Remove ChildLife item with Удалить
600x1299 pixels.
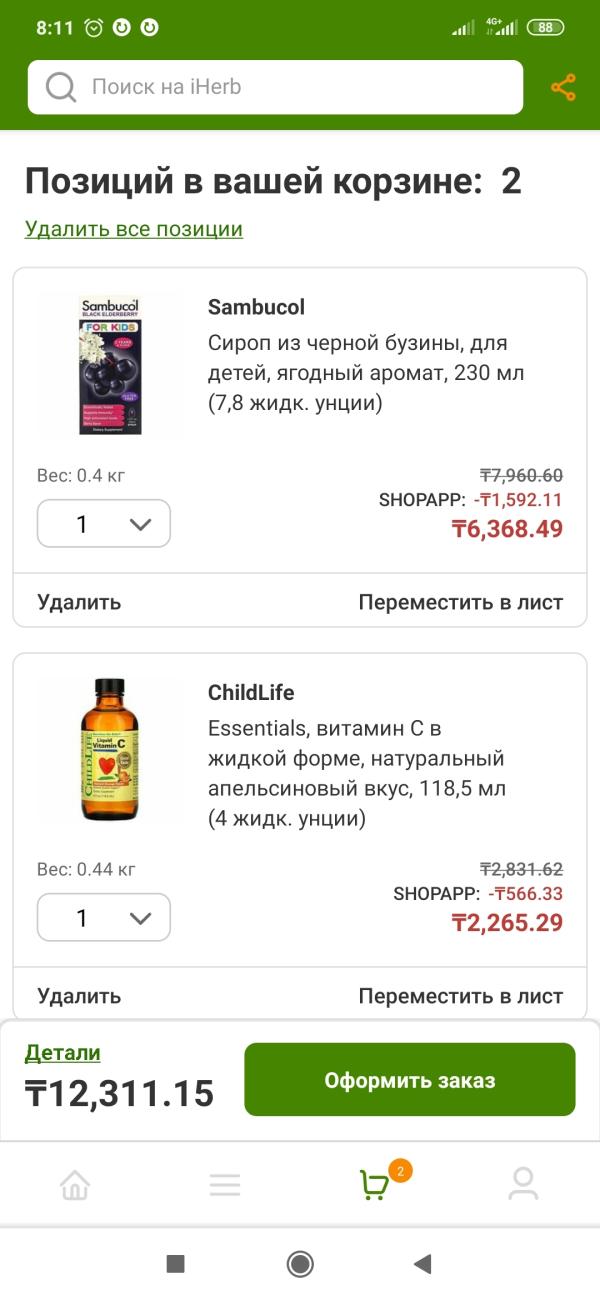click(x=79, y=996)
